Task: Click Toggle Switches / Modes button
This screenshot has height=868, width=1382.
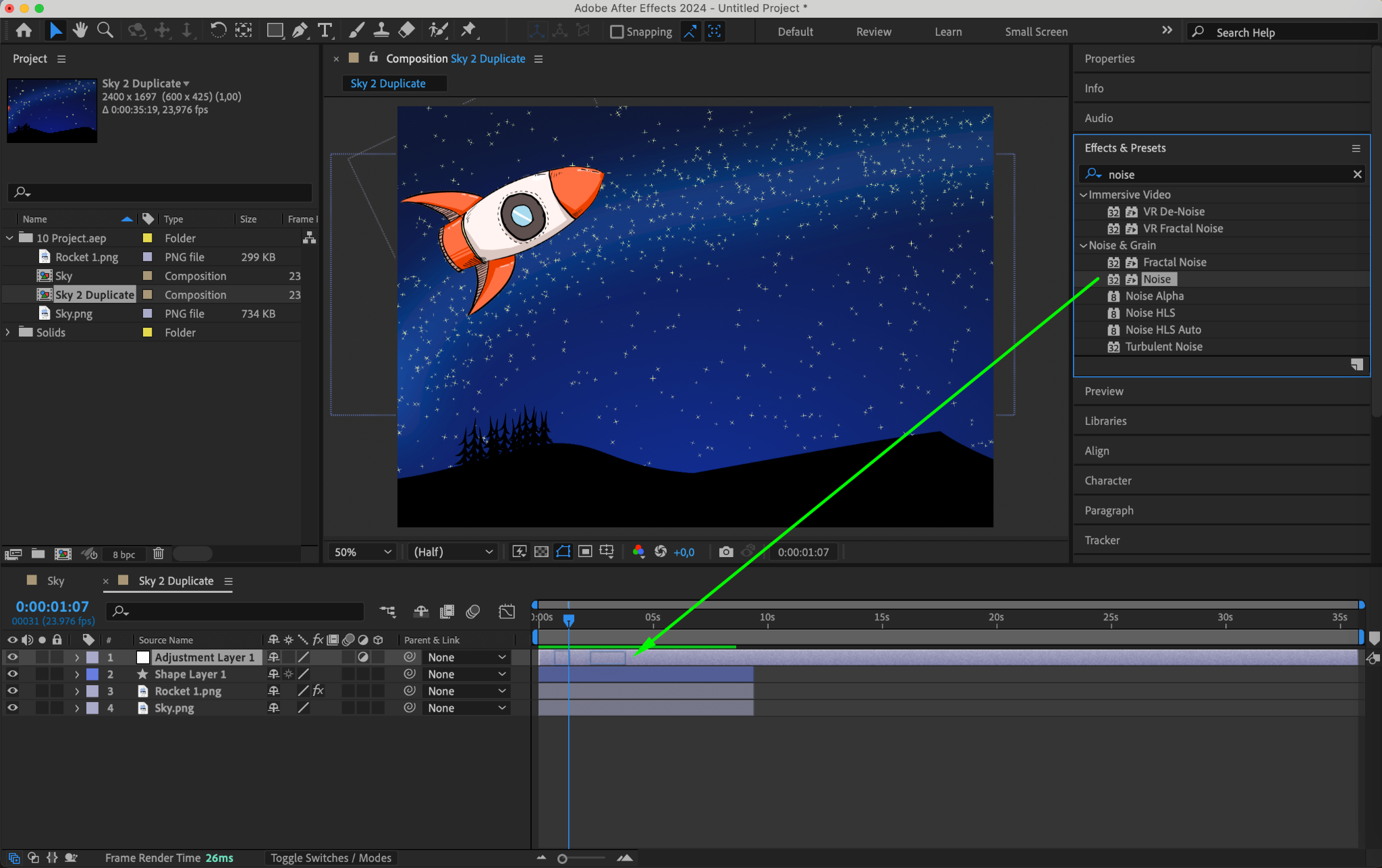Action: tap(331, 858)
